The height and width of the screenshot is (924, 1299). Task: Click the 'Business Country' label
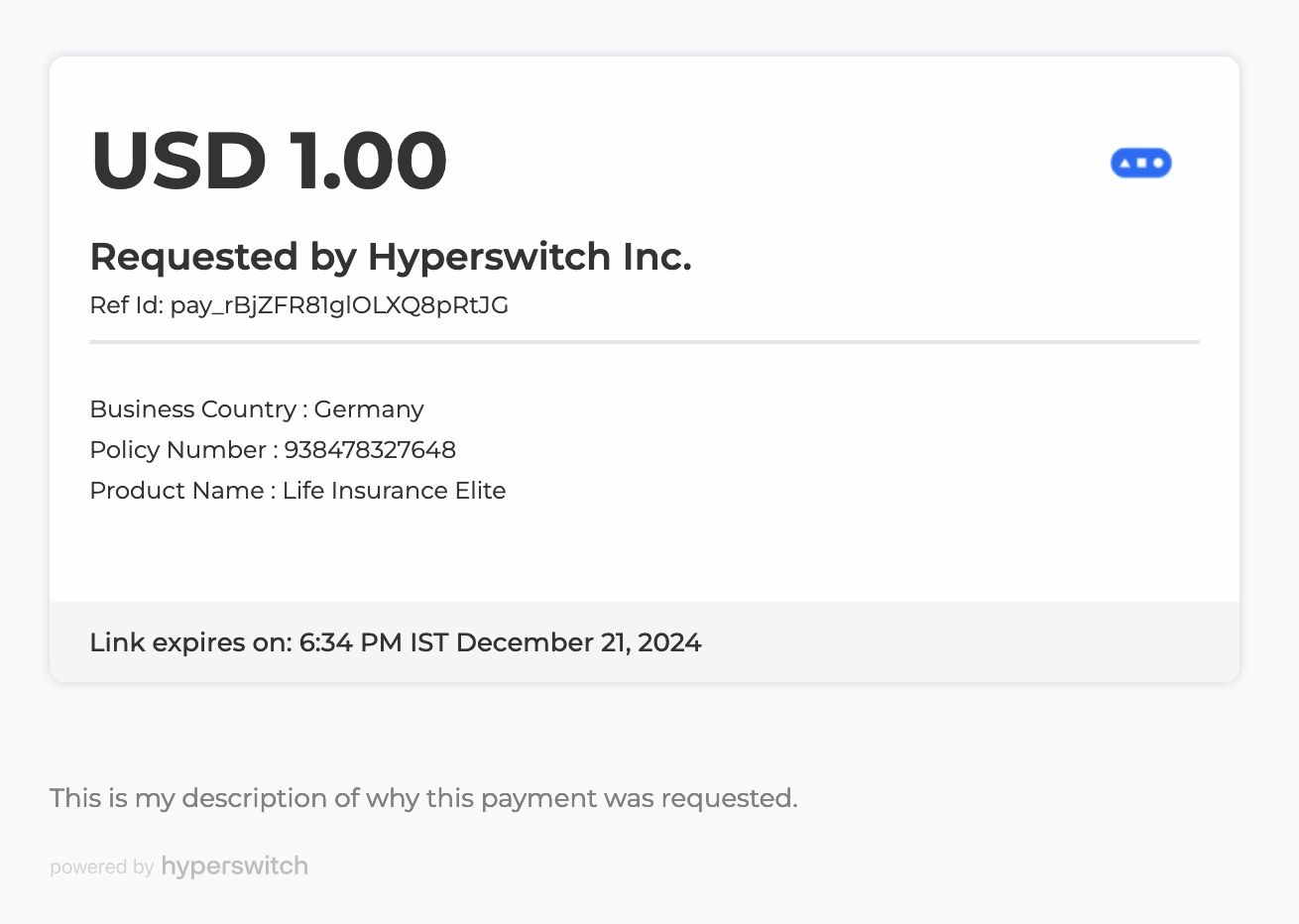point(192,409)
